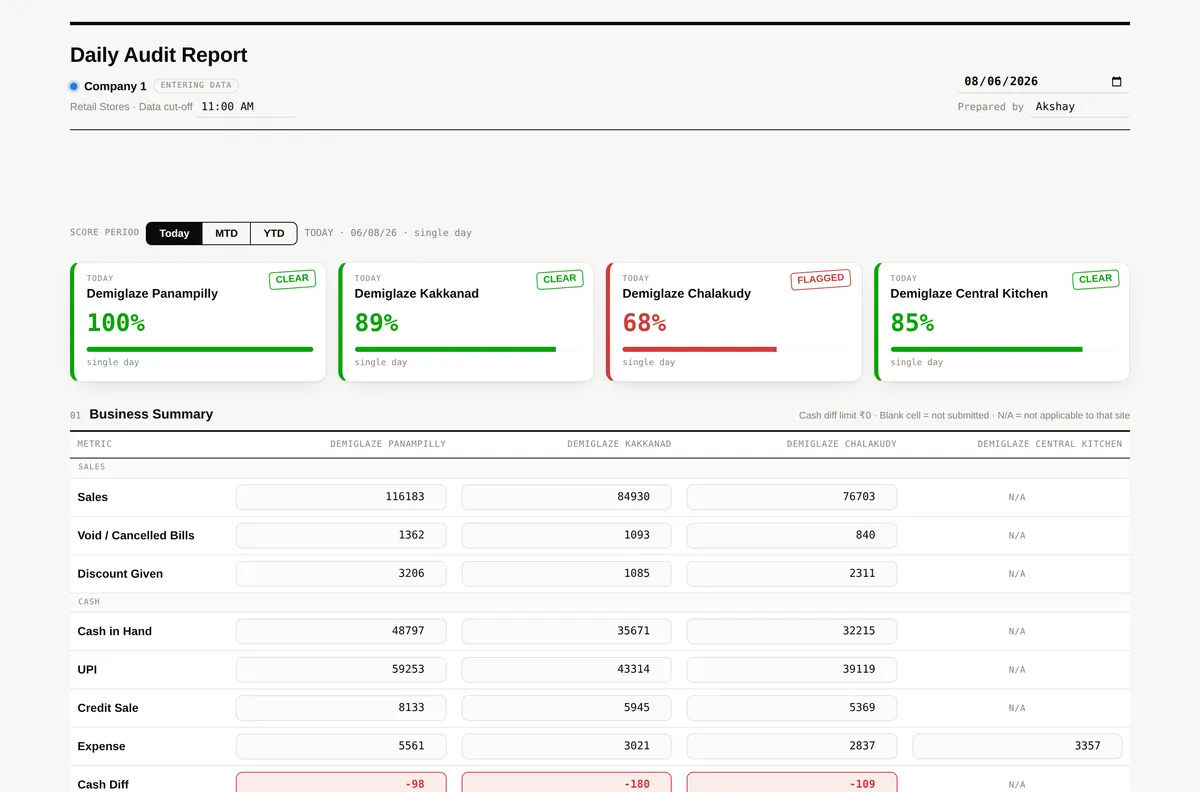Edit Chalakudy UPI value 39119
The image size is (1200, 792).
tap(792, 670)
